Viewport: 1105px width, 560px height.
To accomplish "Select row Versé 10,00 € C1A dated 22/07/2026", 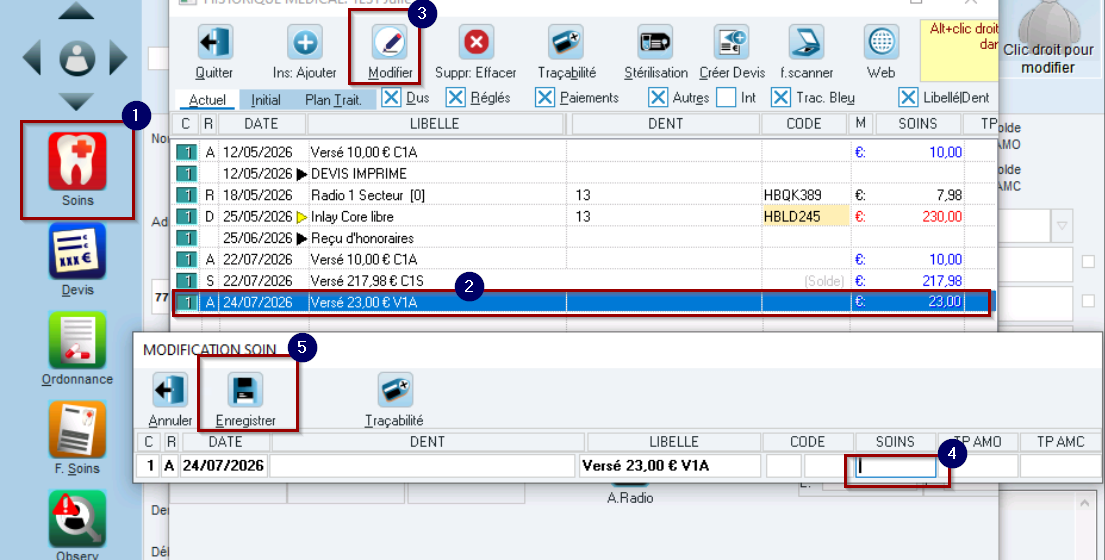I will point(584,259).
